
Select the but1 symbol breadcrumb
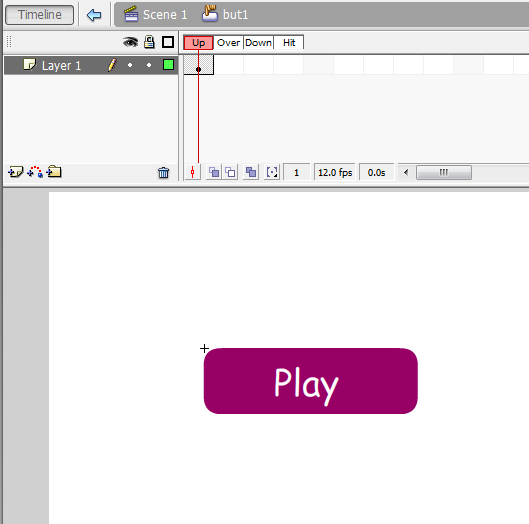pos(235,15)
